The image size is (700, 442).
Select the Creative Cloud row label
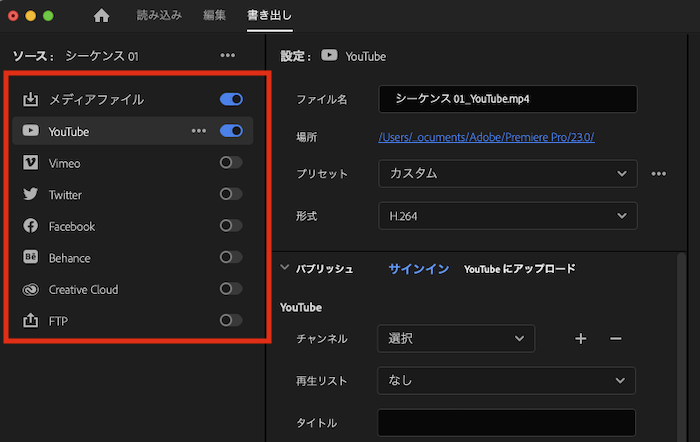(x=83, y=290)
